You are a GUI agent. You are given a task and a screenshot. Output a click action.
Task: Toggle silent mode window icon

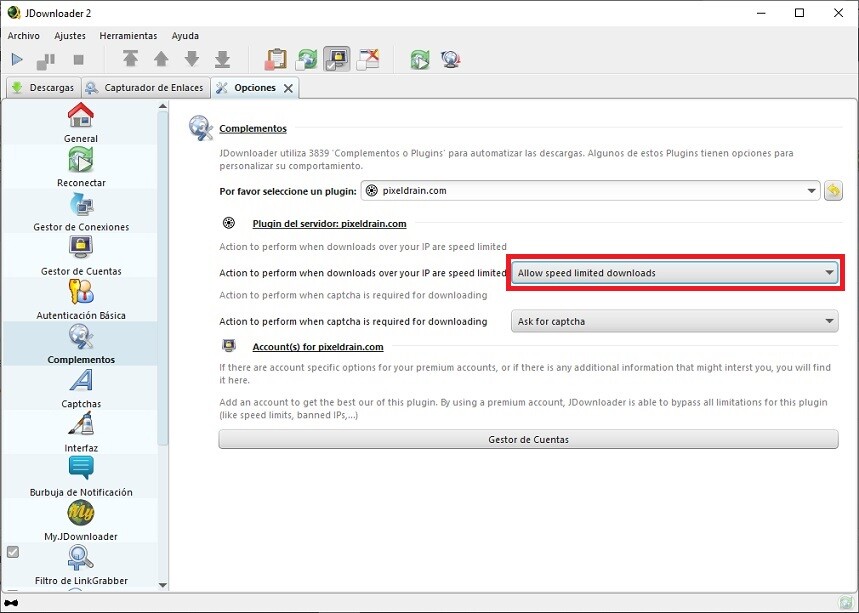pyautogui.click(x=368, y=59)
